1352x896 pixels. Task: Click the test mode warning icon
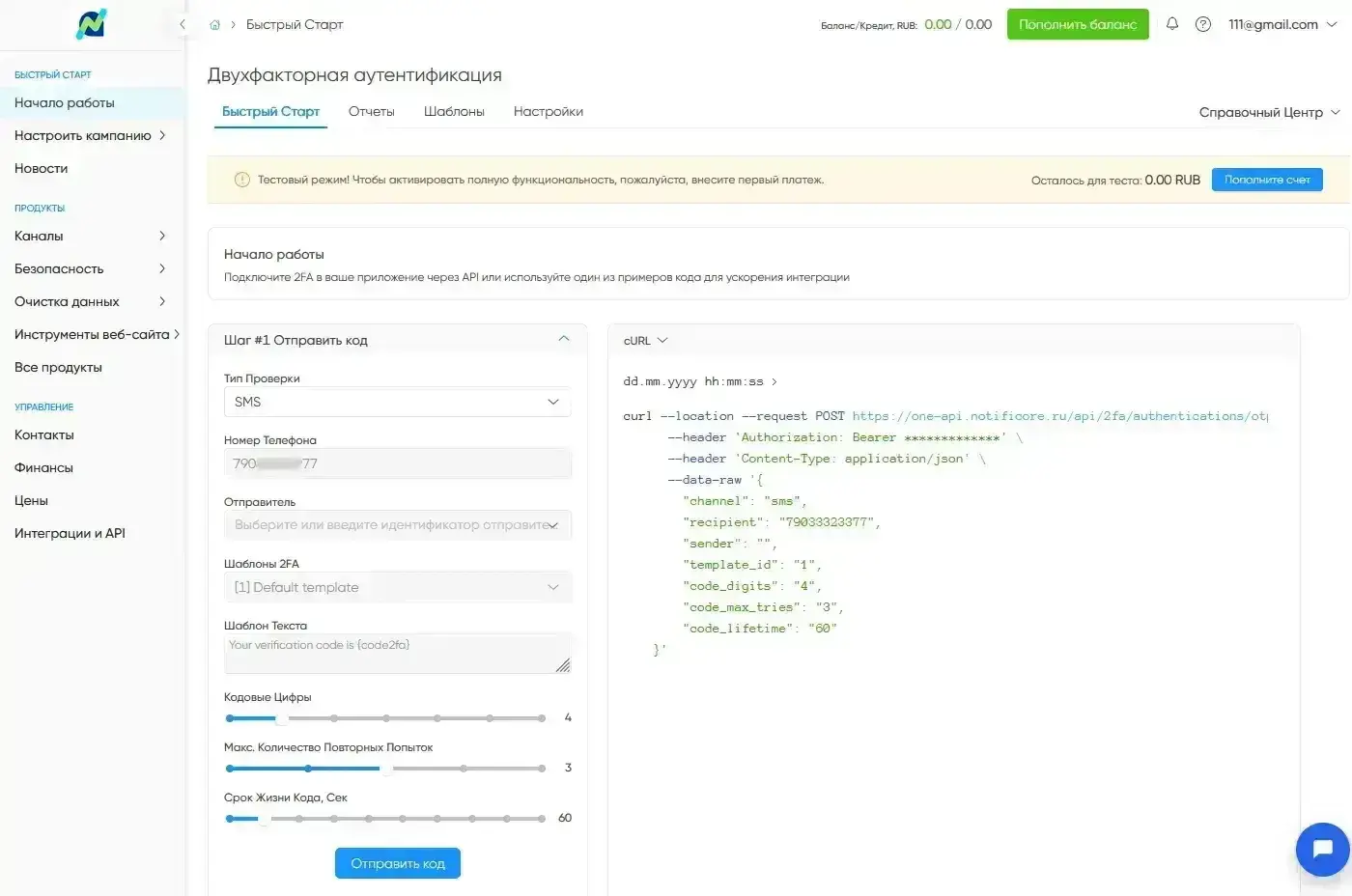pos(242,180)
